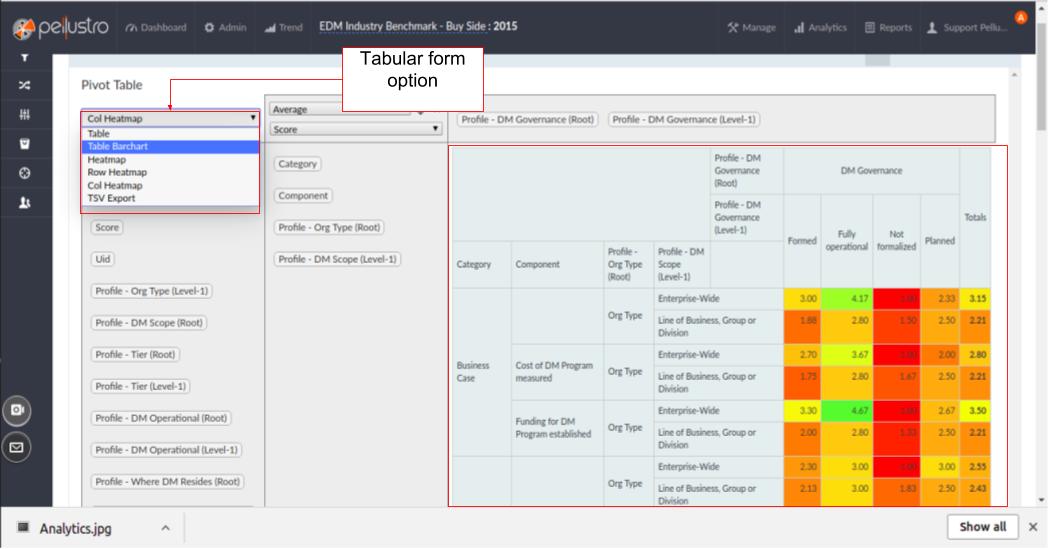1049x549 pixels.
Task: Click the Profile - Tier (Level-1) chip
Action: coord(140,386)
